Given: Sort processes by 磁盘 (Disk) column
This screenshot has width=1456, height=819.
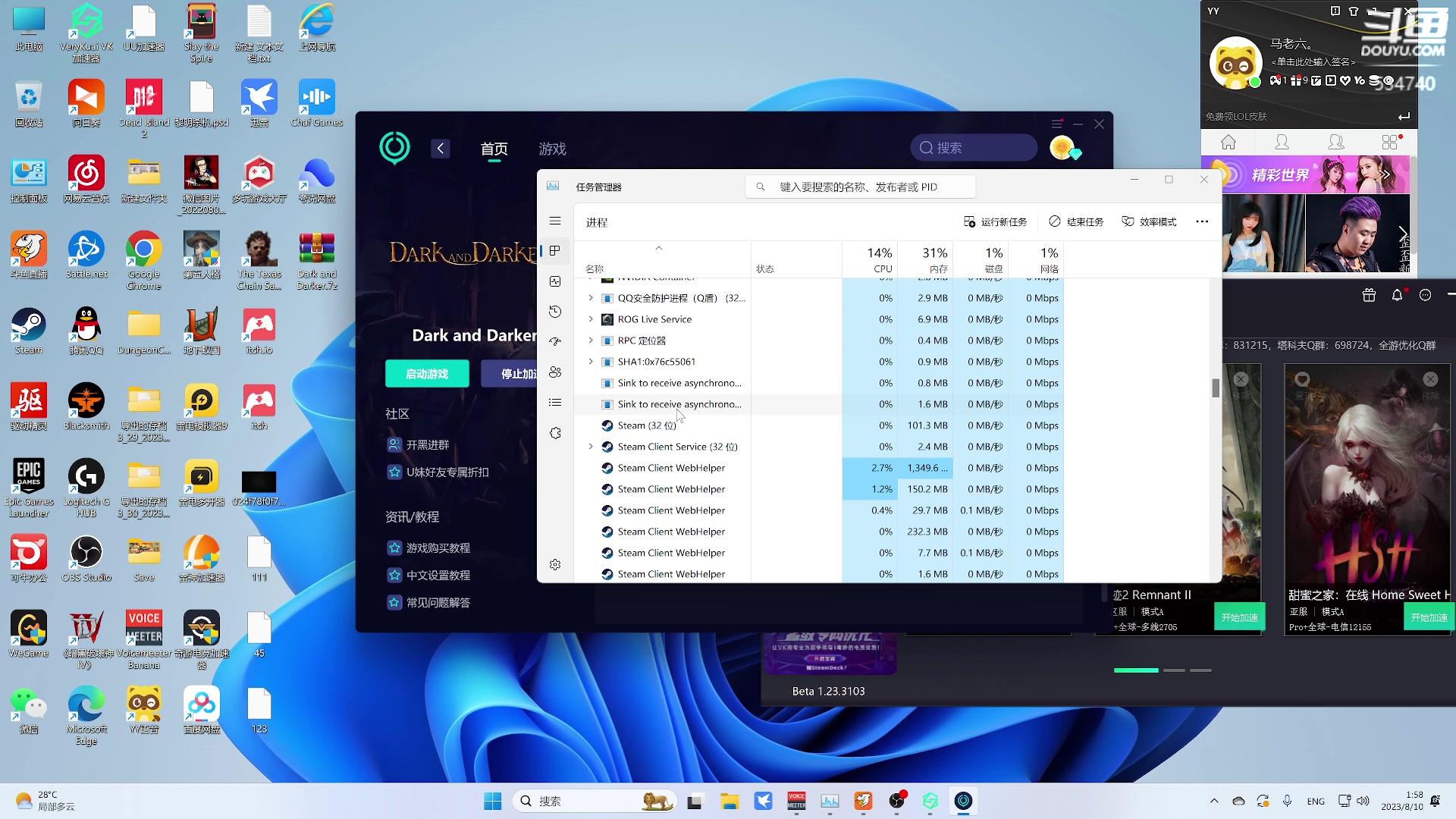Looking at the screenshot, I should click(981, 259).
